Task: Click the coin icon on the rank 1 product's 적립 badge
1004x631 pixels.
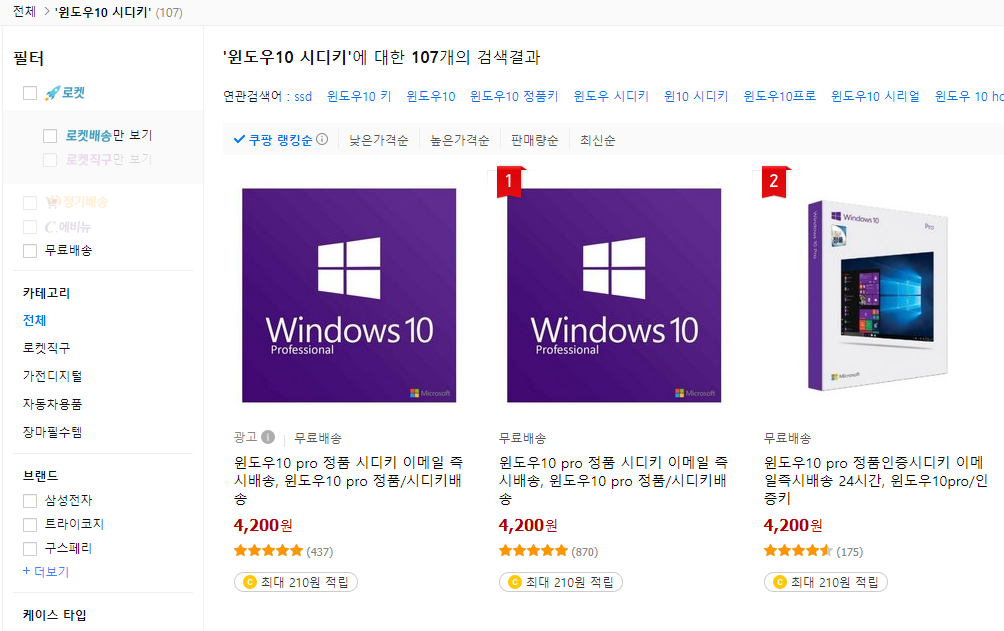Action: [515, 582]
